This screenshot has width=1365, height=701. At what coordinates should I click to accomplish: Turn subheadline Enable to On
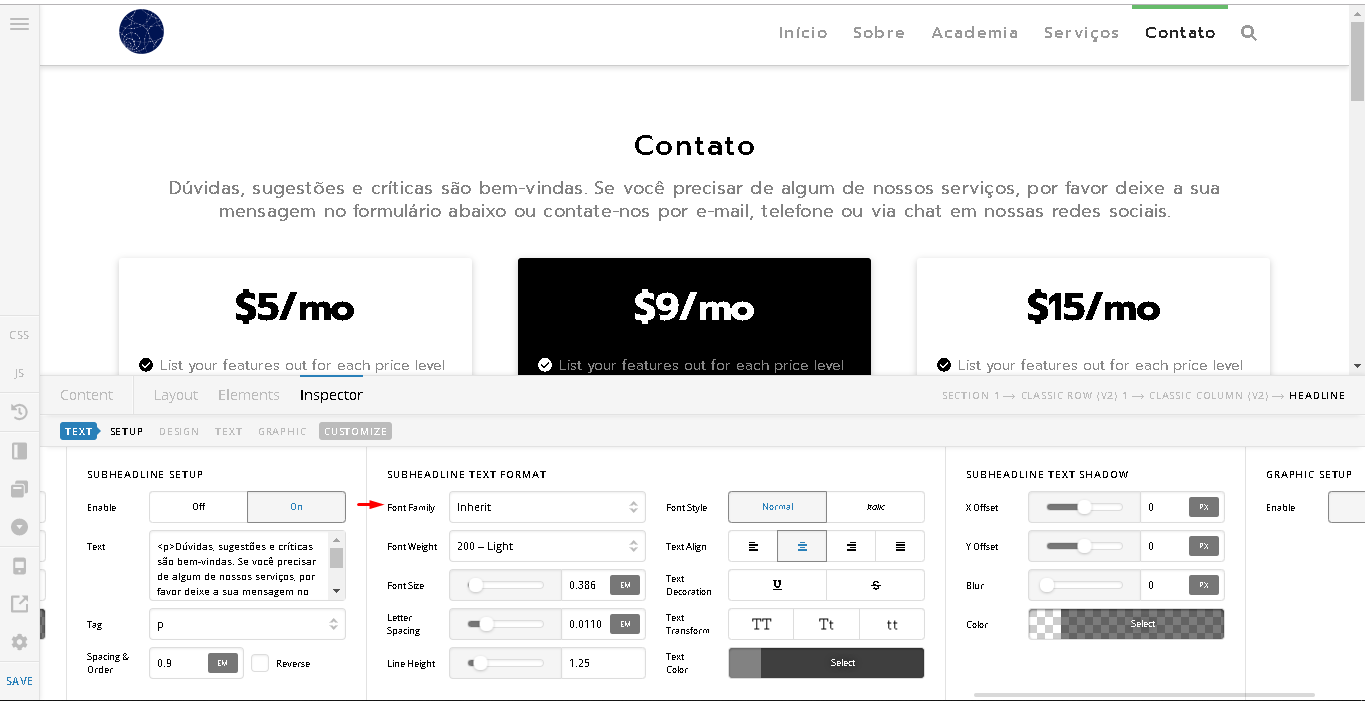pos(296,507)
